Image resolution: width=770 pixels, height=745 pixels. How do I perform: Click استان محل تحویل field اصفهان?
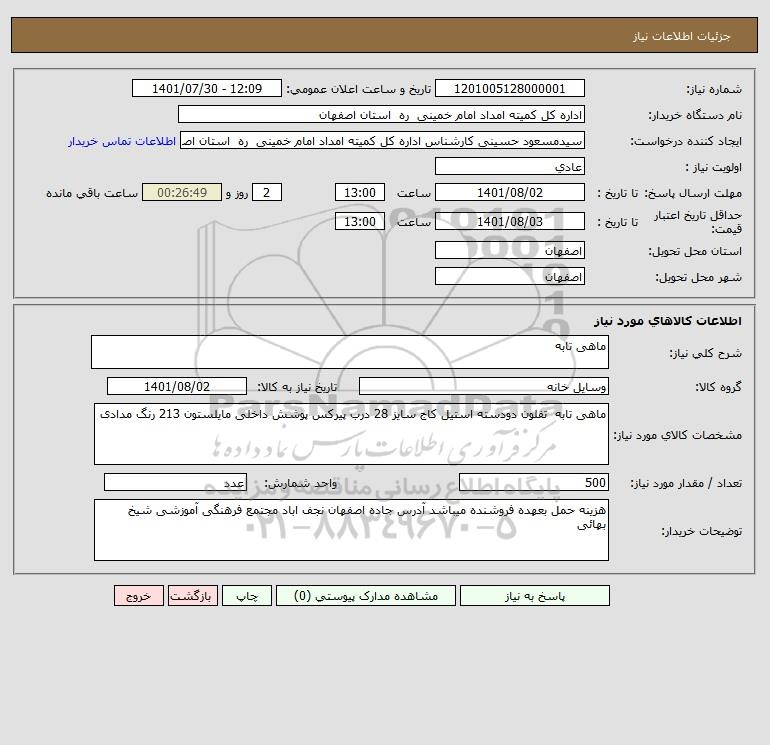tap(510, 250)
